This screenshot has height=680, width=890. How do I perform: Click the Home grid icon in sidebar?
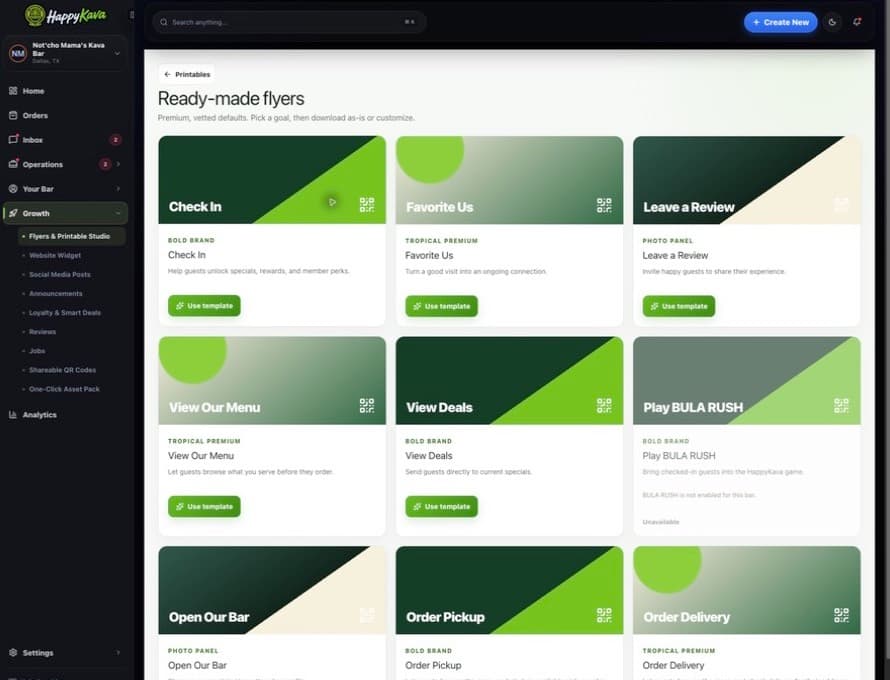(13, 91)
